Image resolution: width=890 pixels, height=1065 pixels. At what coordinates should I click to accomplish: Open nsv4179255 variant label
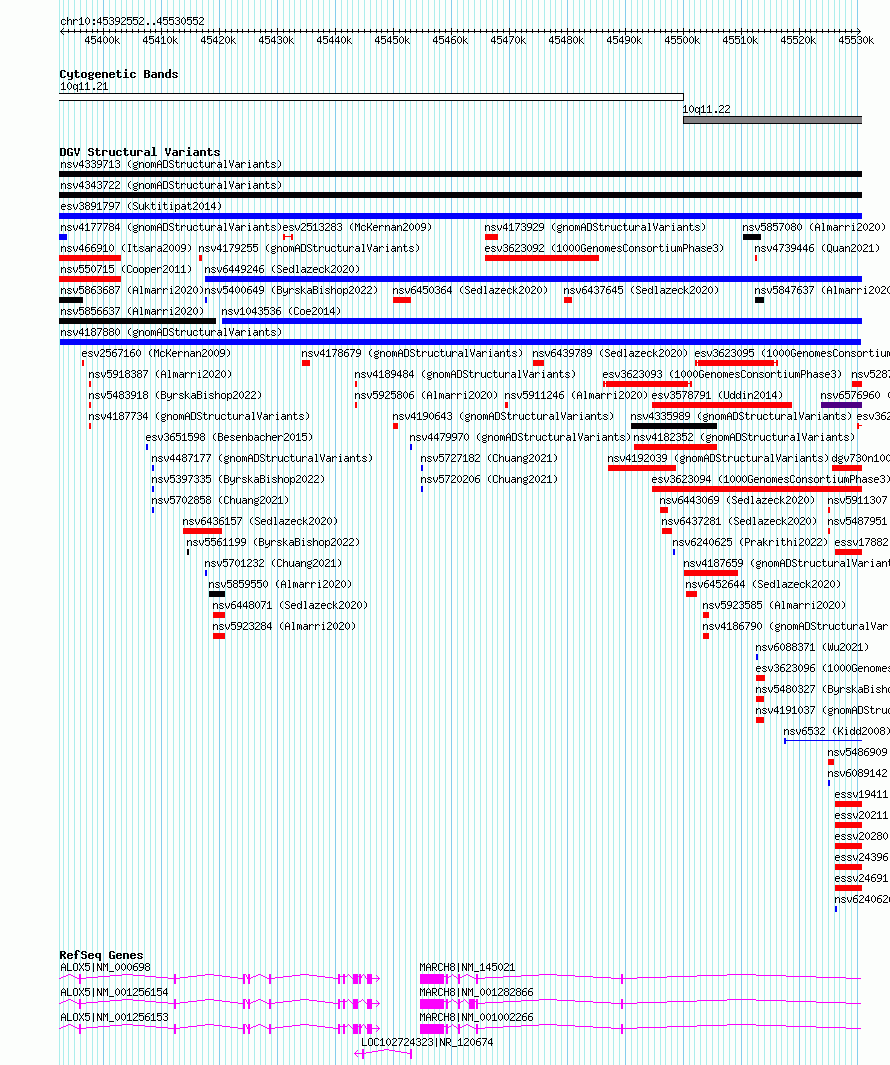309,249
